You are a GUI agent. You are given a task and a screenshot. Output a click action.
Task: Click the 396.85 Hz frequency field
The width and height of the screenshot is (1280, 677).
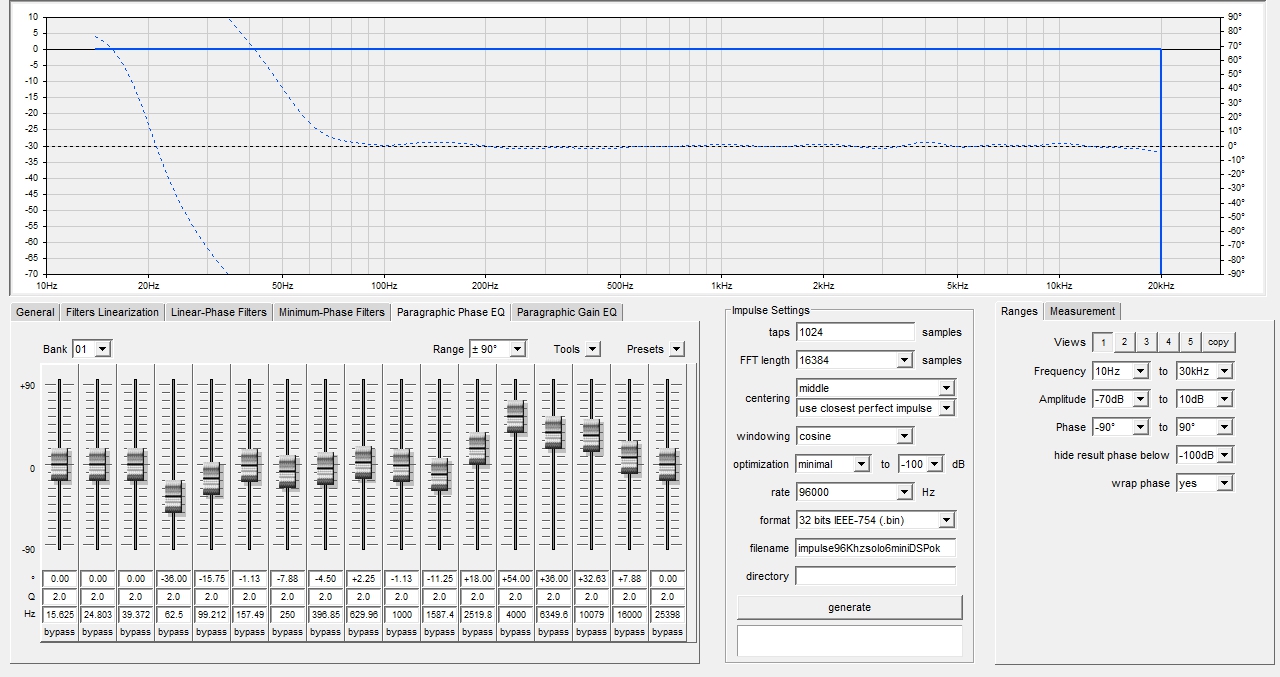(325, 614)
